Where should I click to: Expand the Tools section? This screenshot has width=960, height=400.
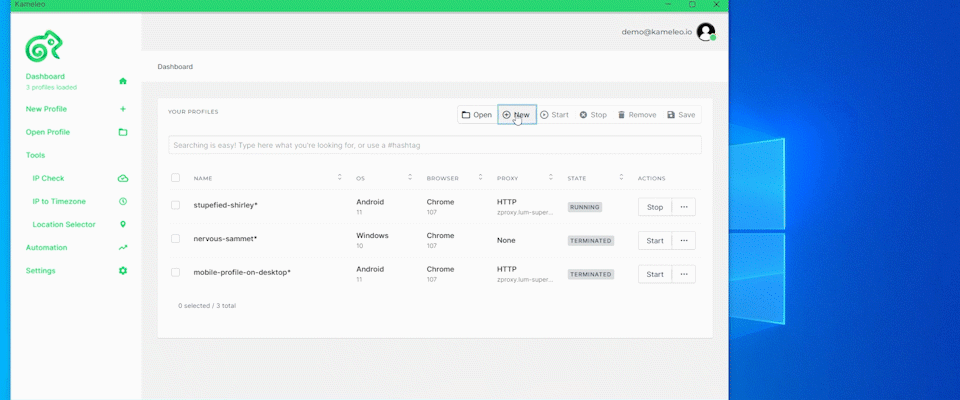(x=36, y=156)
